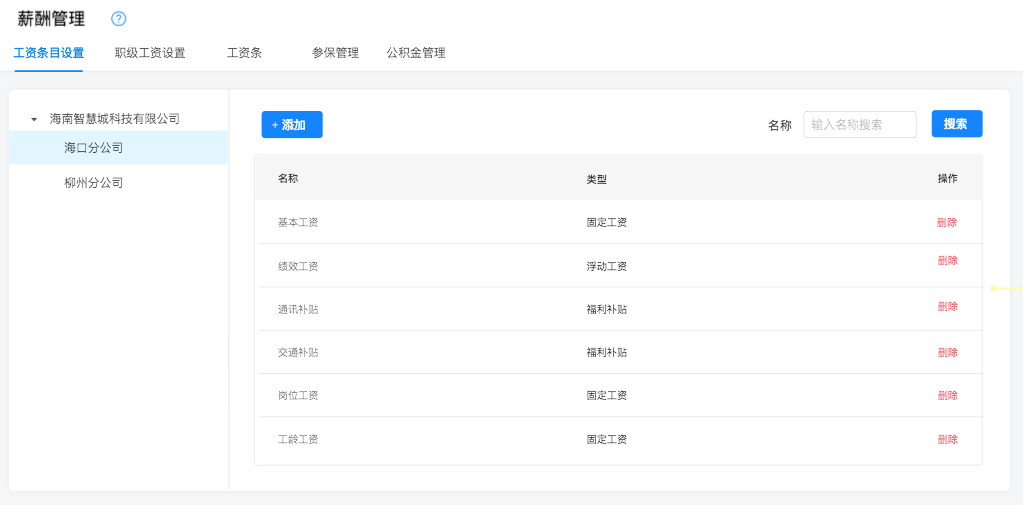The image size is (1023, 505).
Task: Select 海口分公司 in the company tree
Action: [x=94, y=148]
